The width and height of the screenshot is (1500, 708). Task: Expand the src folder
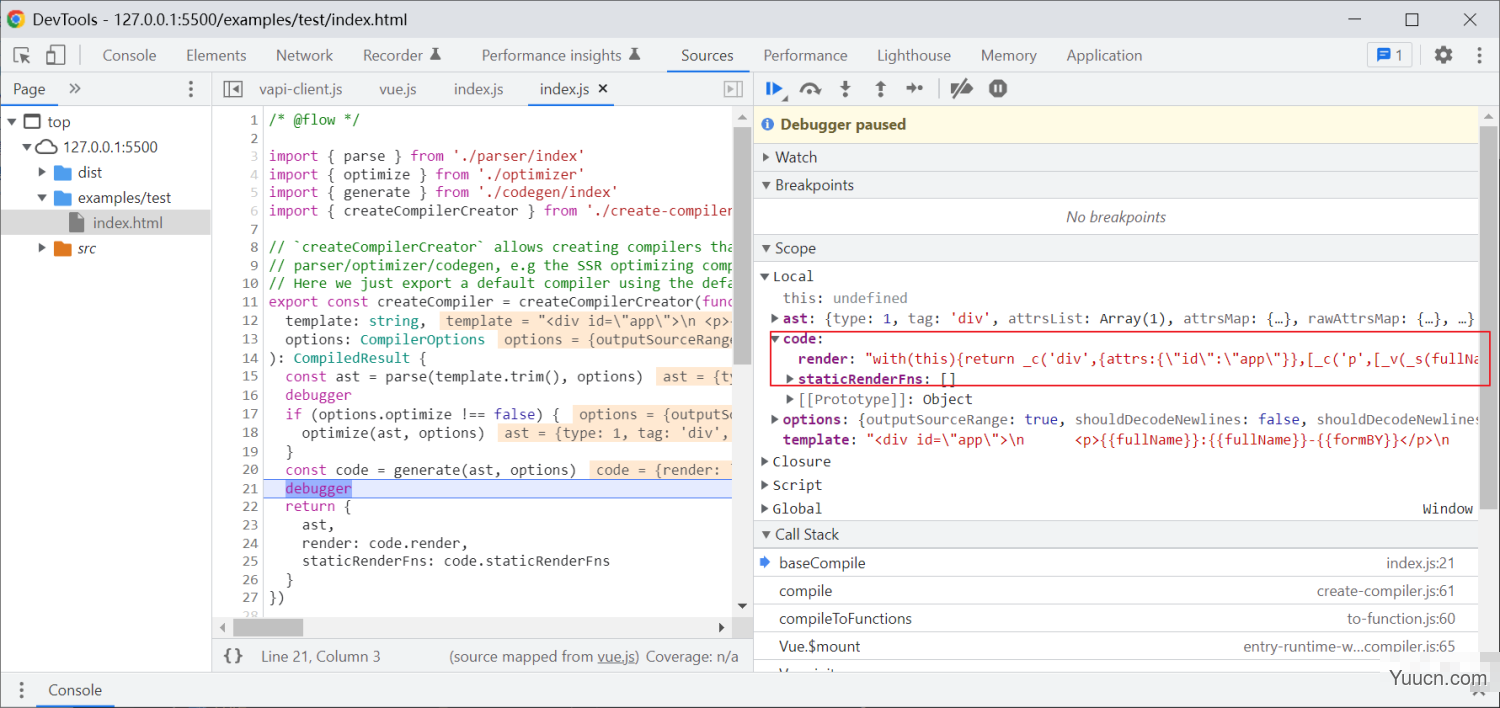click(42, 249)
